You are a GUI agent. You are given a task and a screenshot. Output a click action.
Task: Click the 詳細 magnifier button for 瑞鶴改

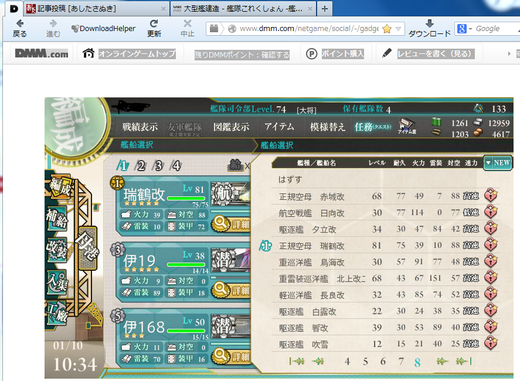pyautogui.click(x=232, y=224)
